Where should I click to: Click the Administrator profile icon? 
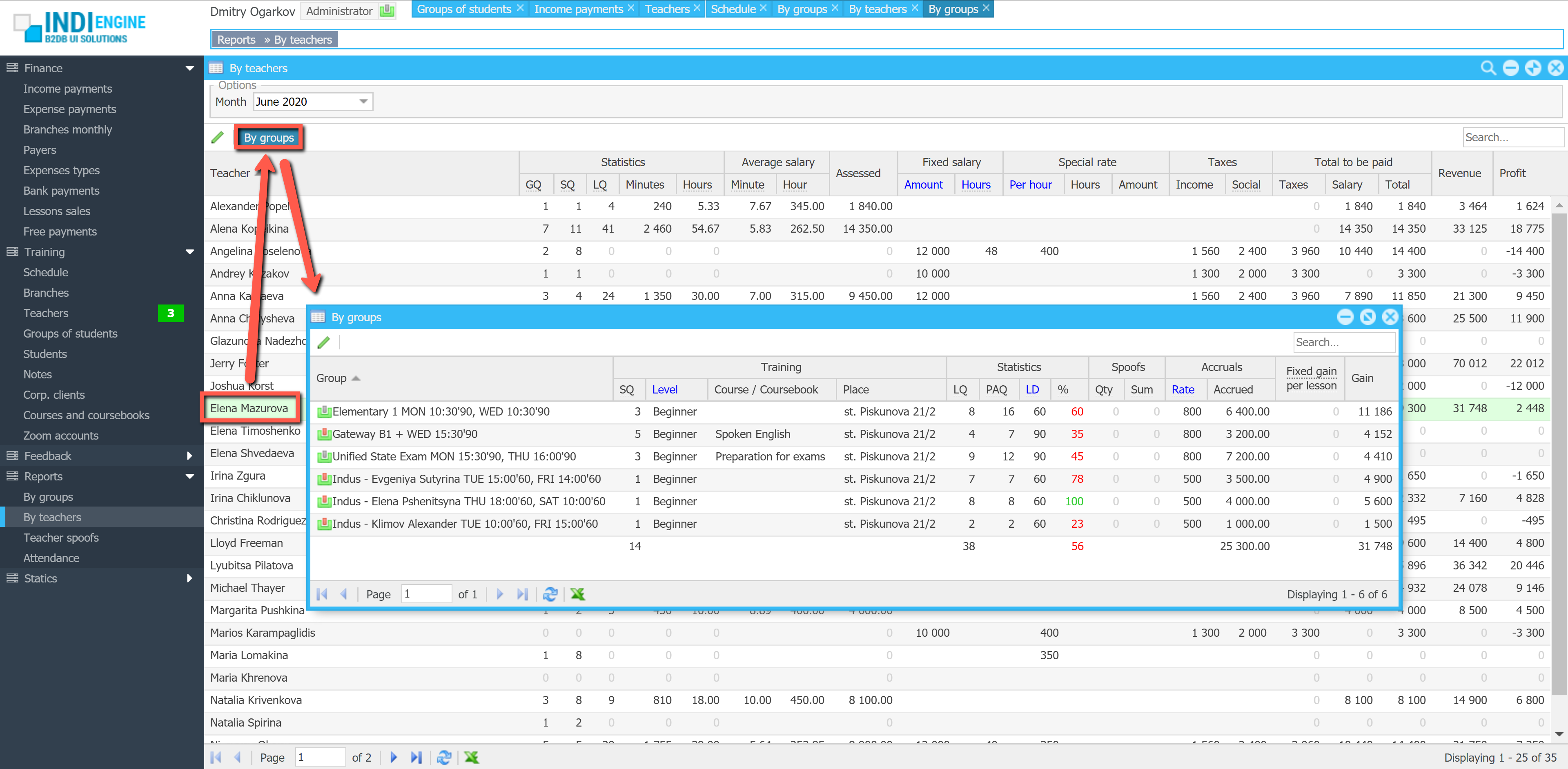(387, 10)
